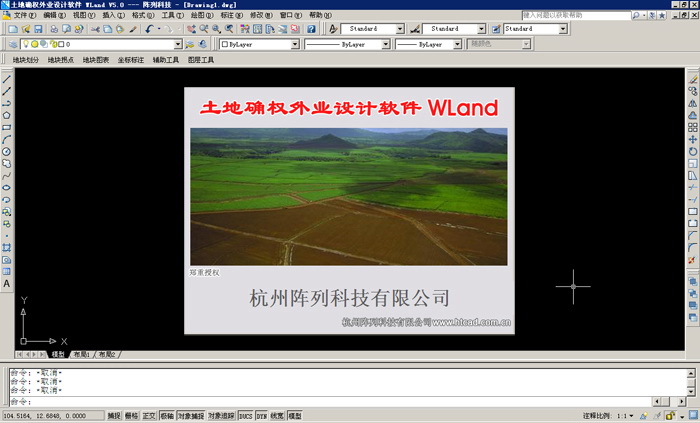Save drawing with floppy disk icon
Viewport: 700px width, 423px height.
coord(38,29)
